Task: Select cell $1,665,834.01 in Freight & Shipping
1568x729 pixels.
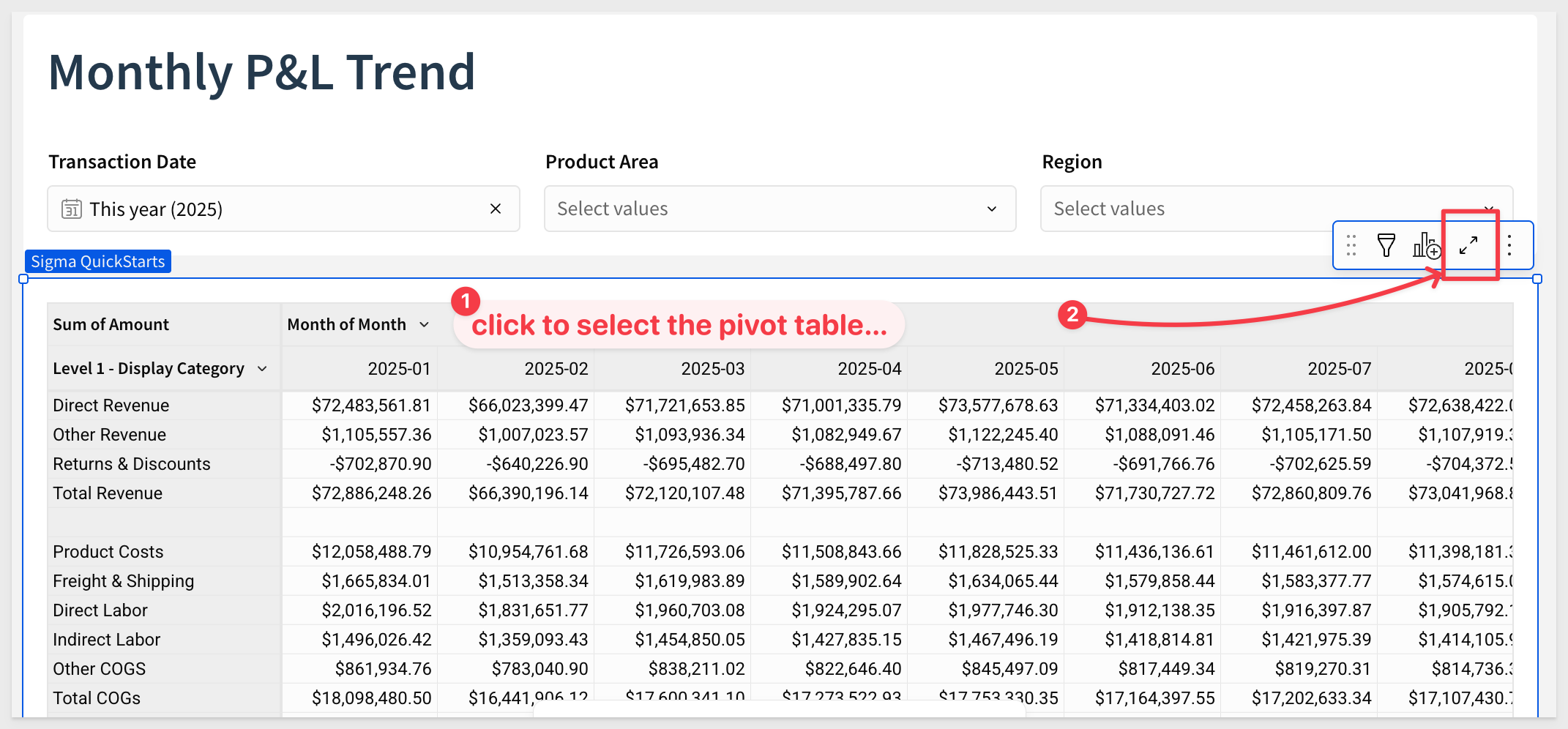Action: 359,580
